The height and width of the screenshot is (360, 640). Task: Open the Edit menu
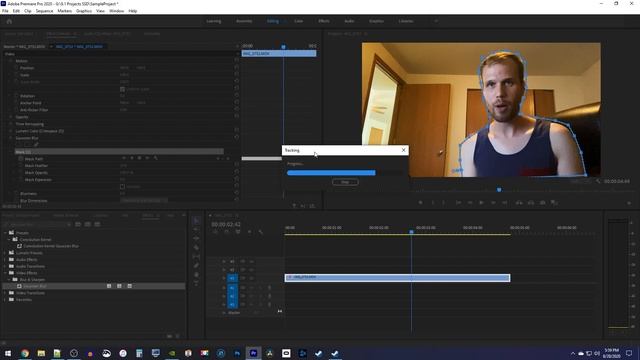16,11
